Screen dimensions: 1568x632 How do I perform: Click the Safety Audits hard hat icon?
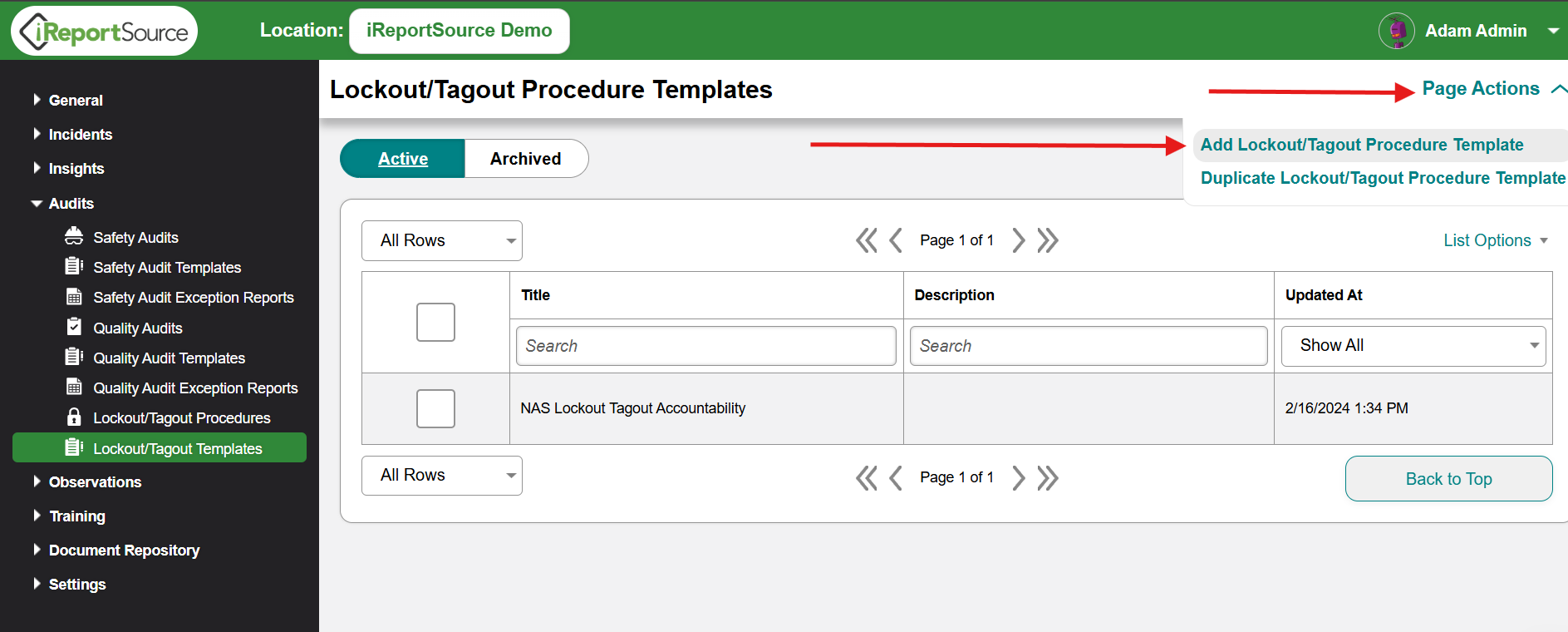tap(74, 236)
